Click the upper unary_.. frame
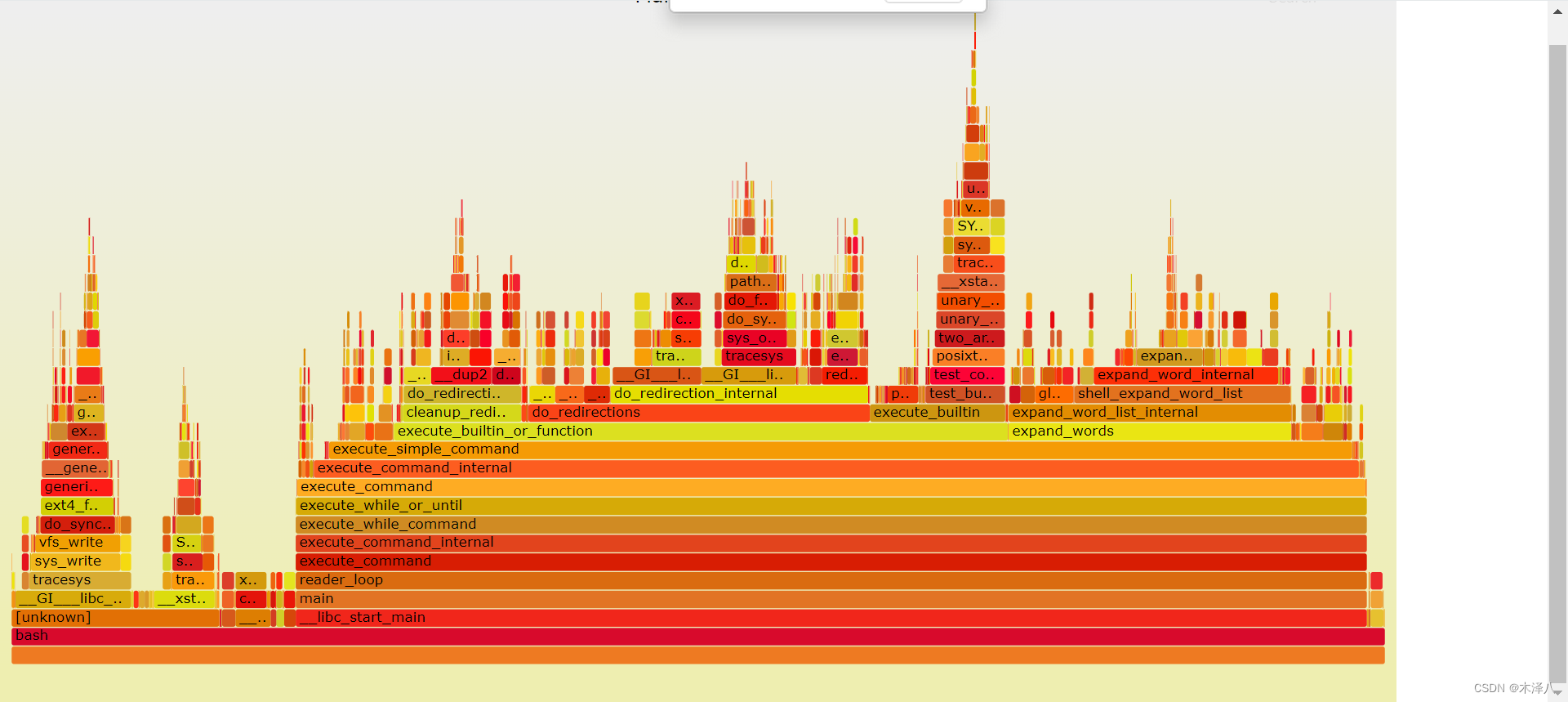1568x702 pixels. [x=971, y=300]
